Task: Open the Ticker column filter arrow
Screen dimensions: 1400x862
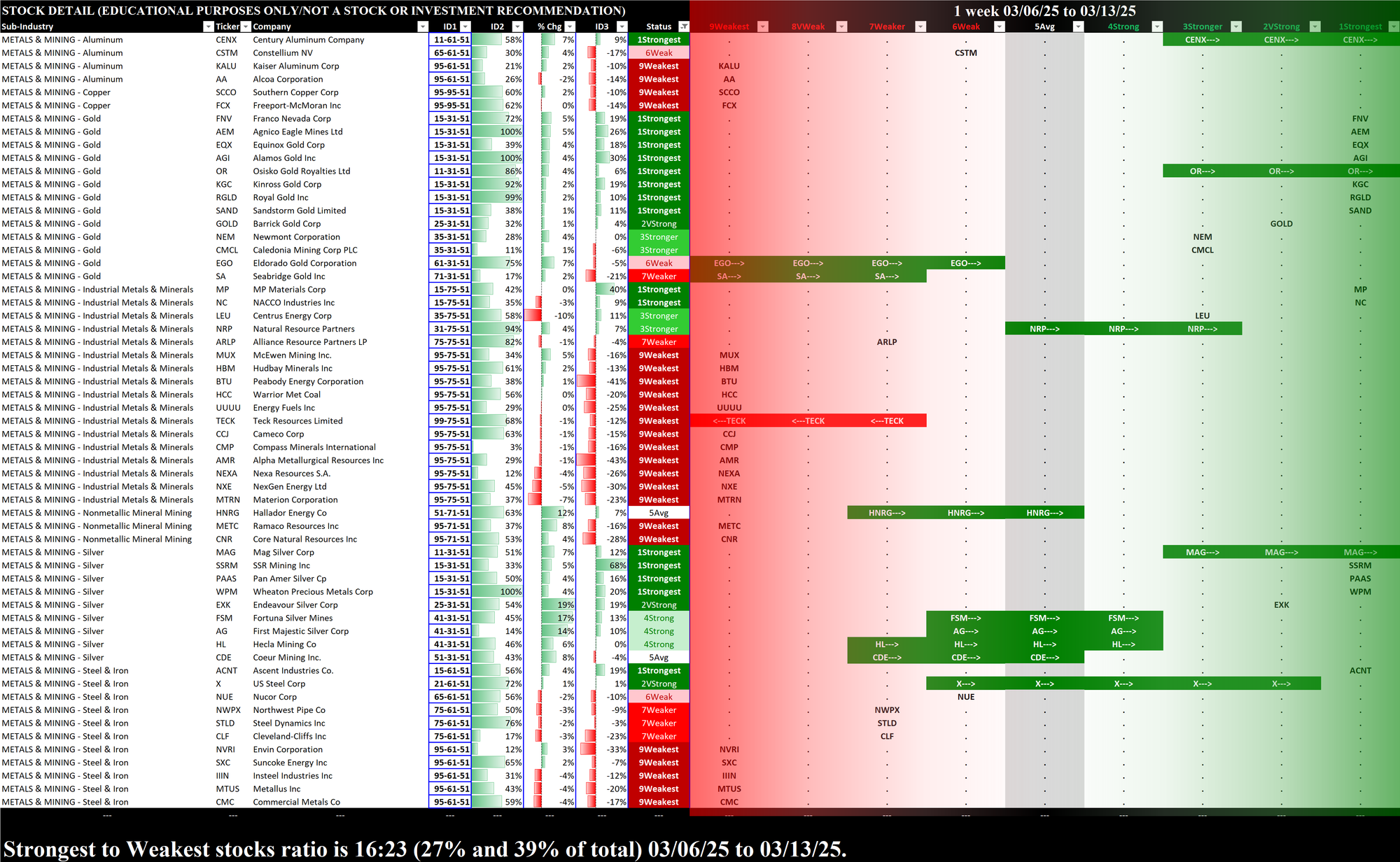Action: pyautogui.click(x=246, y=27)
